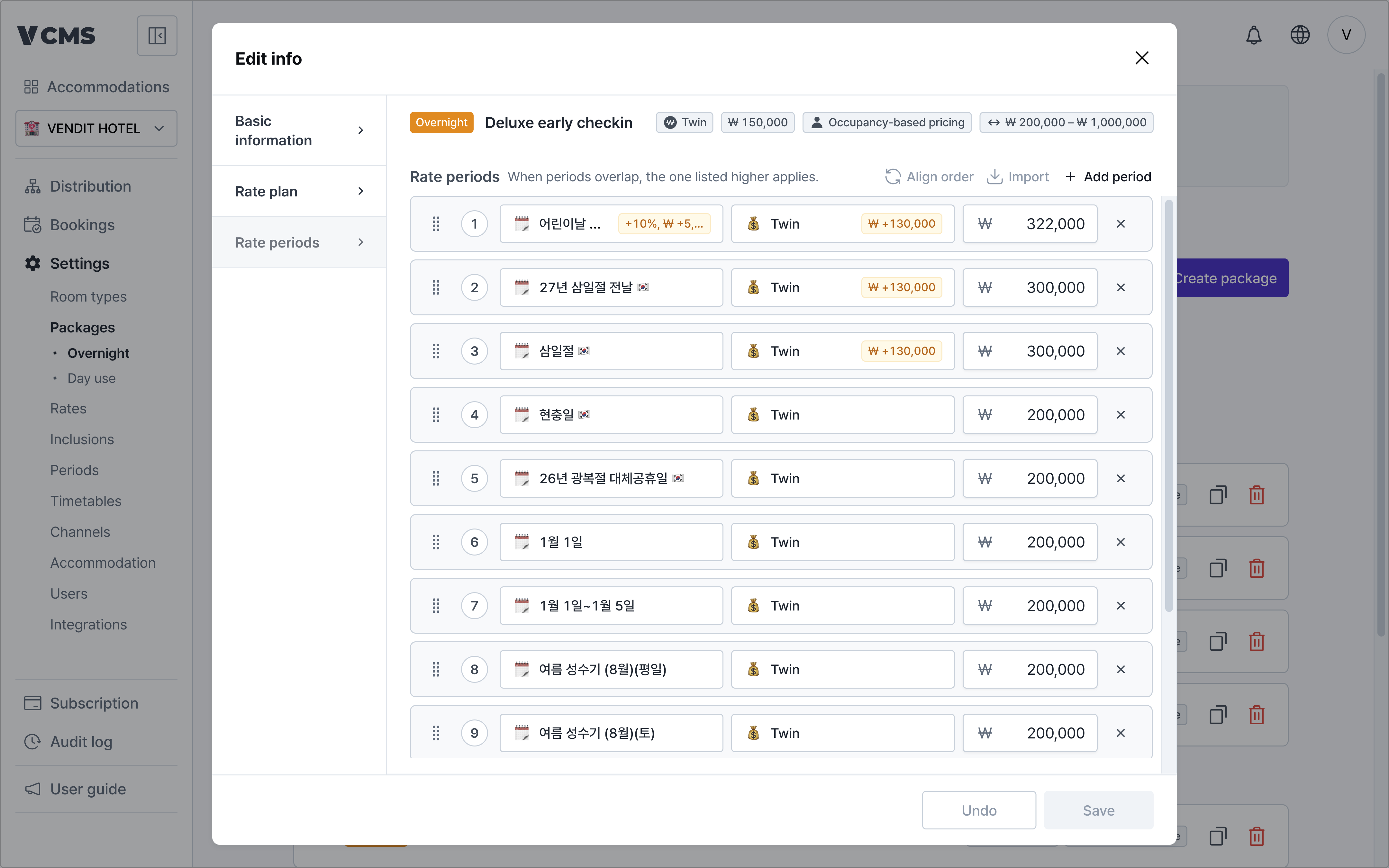The width and height of the screenshot is (1389, 868).
Task: Click the ₩ 150,000 price tag
Action: [758, 122]
